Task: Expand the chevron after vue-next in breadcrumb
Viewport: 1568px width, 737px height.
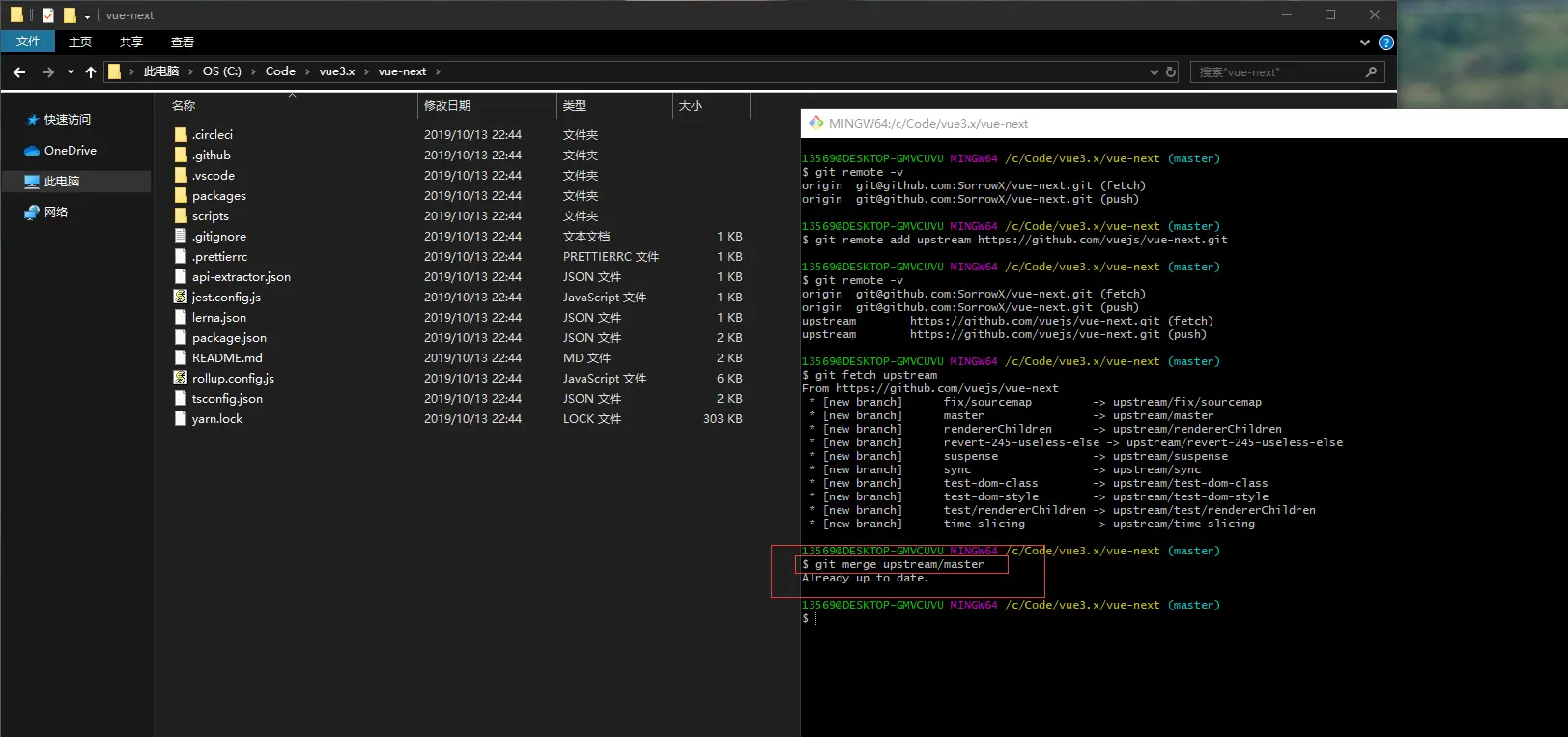Action: (x=438, y=71)
